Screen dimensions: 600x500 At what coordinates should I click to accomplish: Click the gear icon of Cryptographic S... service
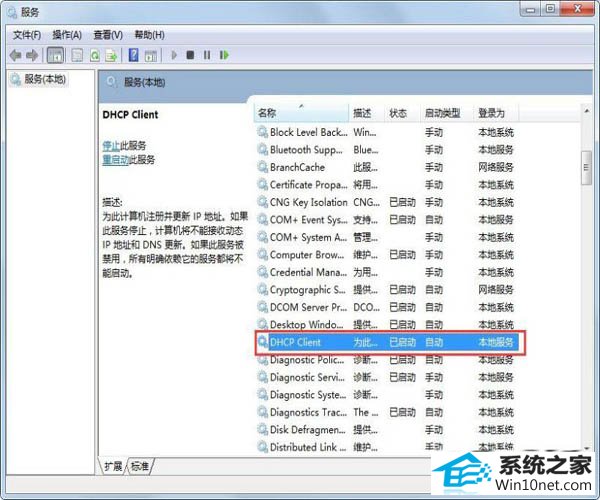(x=262, y=290)
